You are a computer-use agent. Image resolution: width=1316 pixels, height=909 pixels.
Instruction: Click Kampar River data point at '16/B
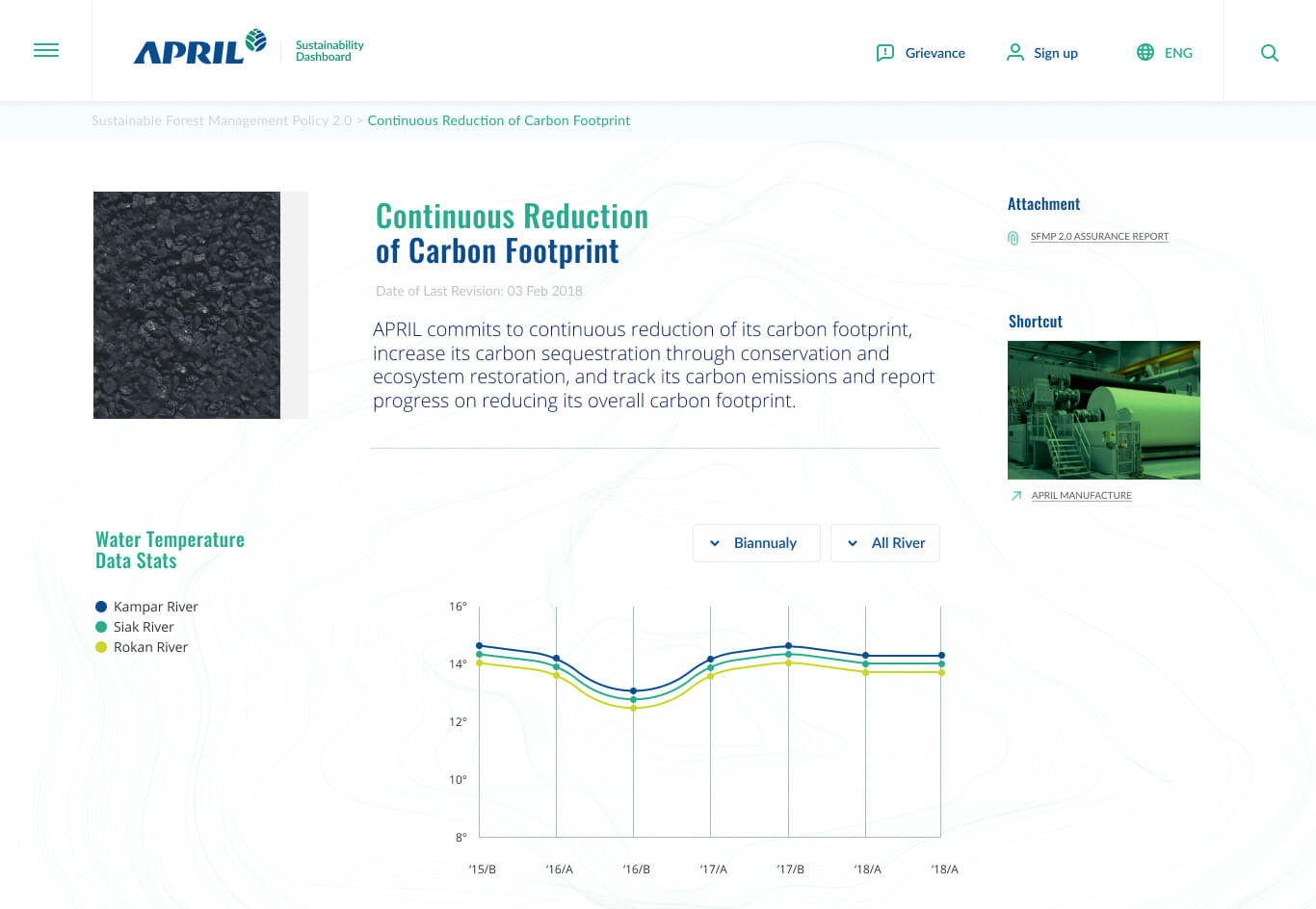tap(633, 691)
